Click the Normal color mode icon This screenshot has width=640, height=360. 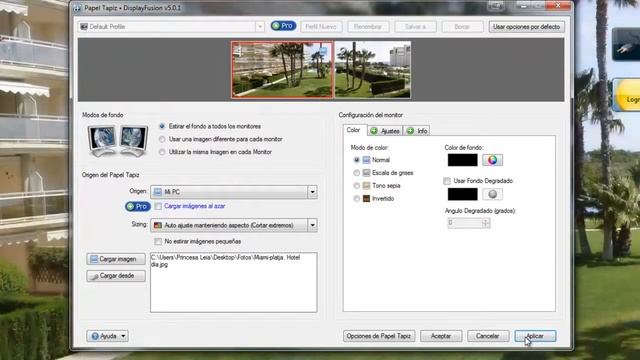coord(367,160)
